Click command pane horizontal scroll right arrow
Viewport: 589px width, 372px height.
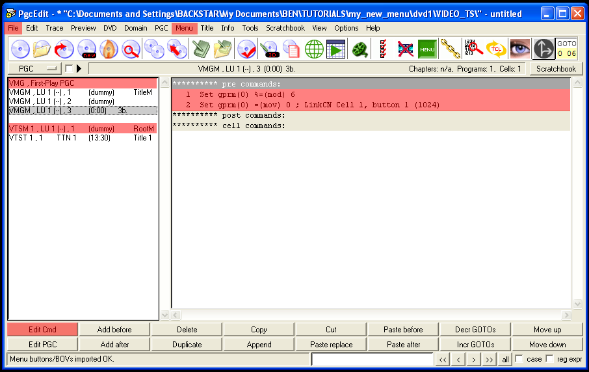click(566, 315)
